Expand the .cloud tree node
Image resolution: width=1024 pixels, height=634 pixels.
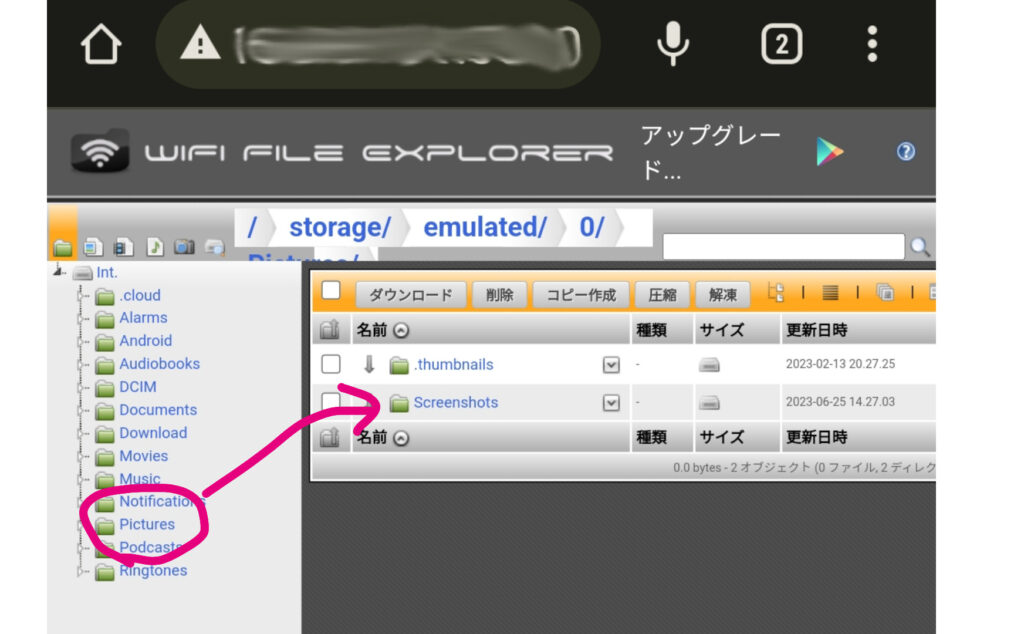pyautogui.click(x=82, y=296)
